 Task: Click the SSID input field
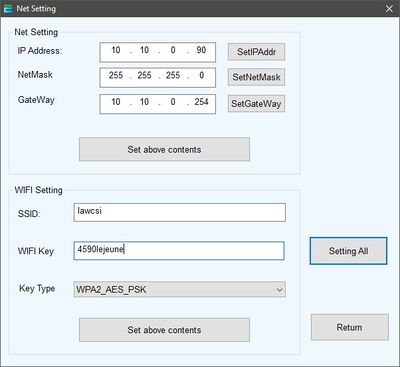click(x=179, y=212)
